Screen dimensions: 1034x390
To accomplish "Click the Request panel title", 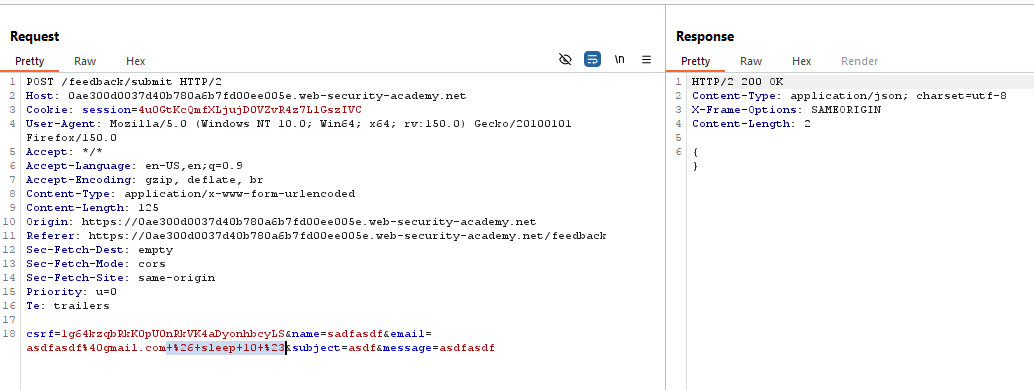I will [34, 37].
